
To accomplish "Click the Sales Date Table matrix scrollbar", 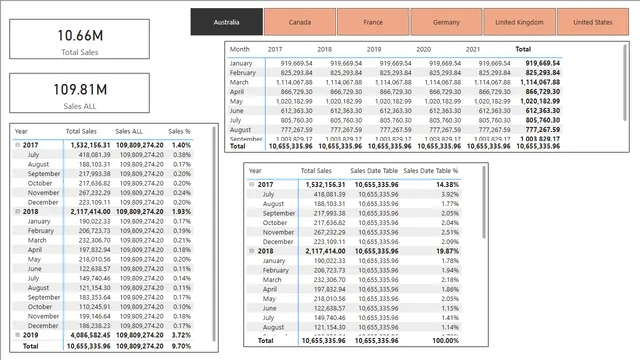I will (x=484, y=202).
